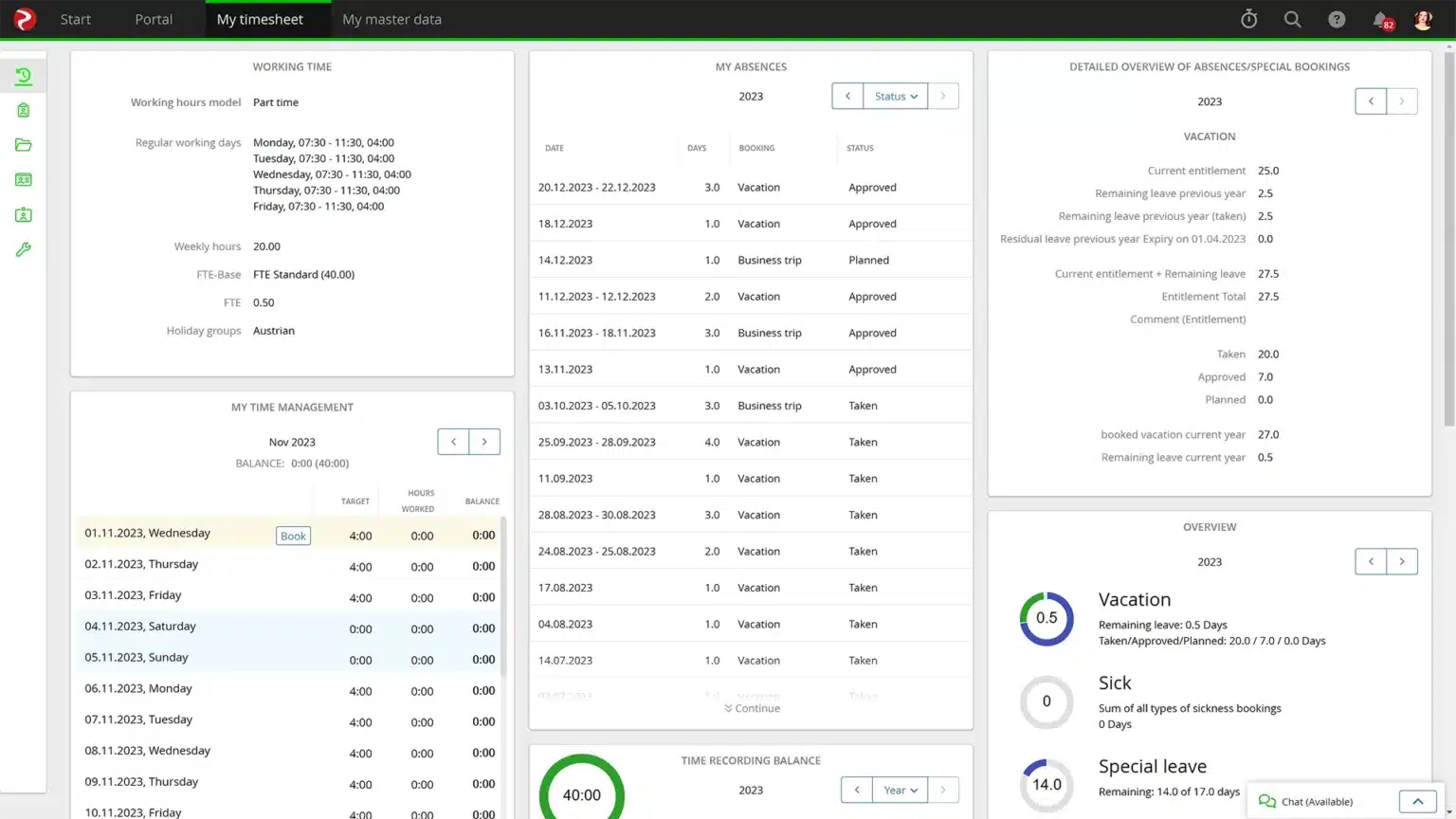Screen dimensions: 1456x819
Task: Expand the Chat (Available) panel
Action: 1417,801
